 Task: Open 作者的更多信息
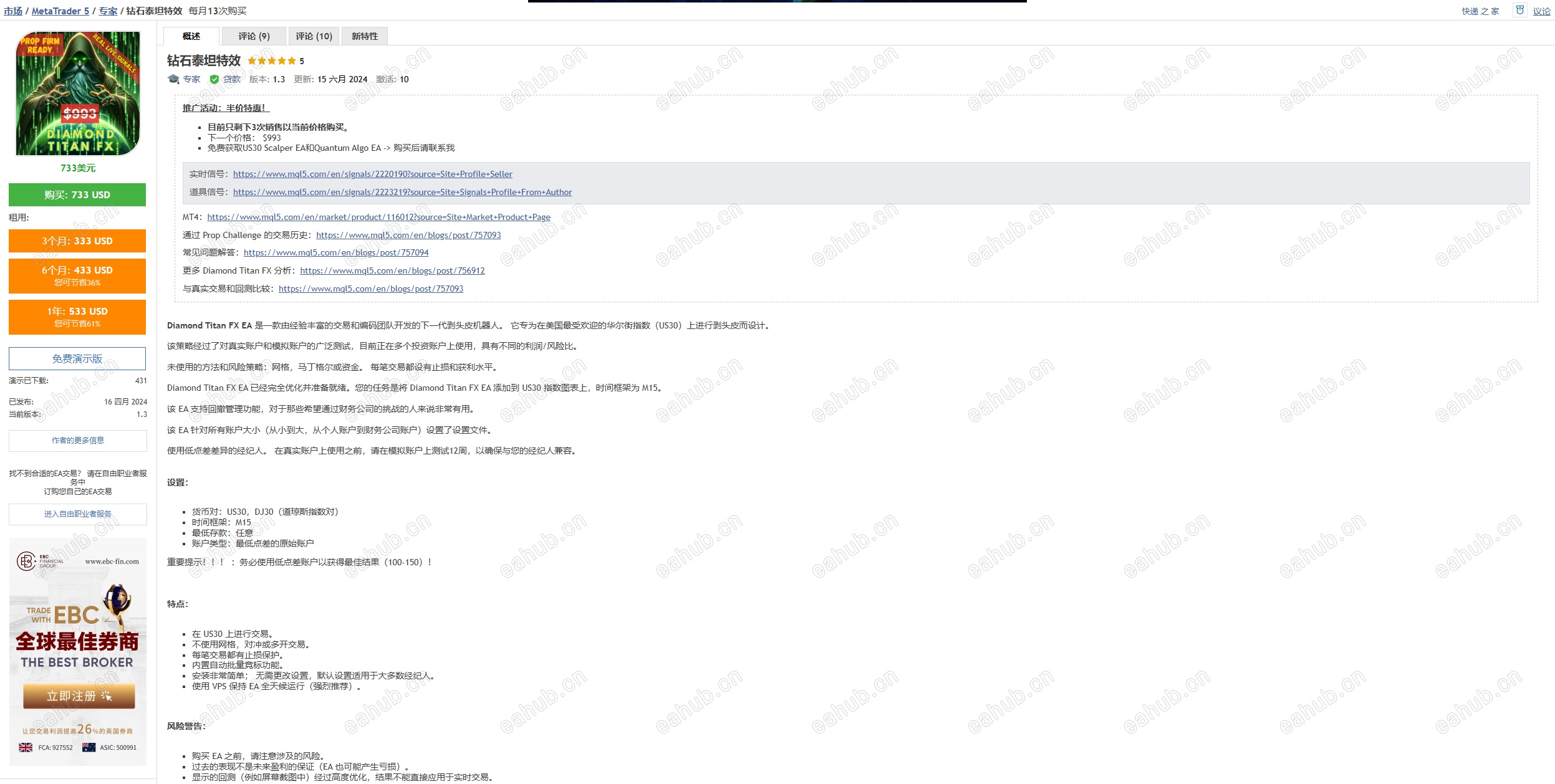click(x=77, y=440)
